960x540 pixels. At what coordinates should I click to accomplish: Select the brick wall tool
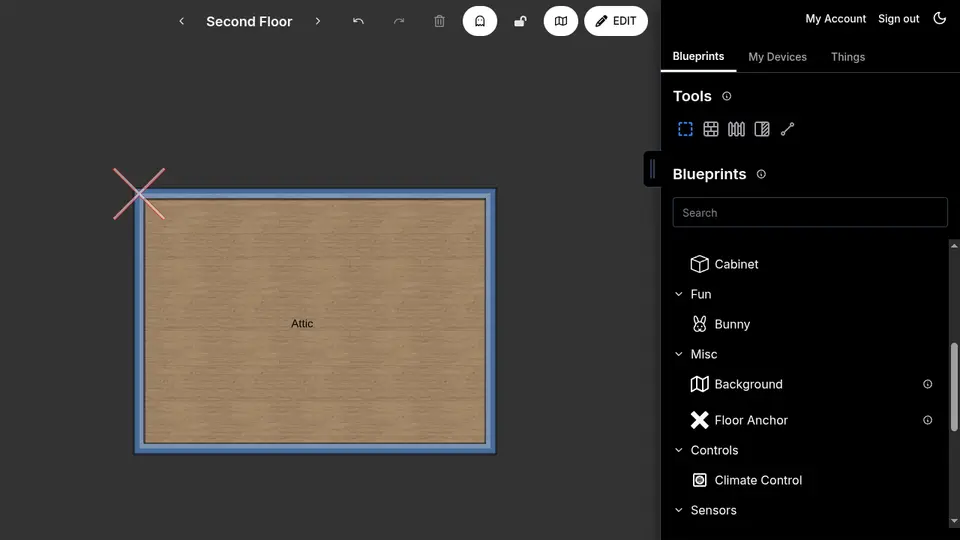click(x=711, y=129)
